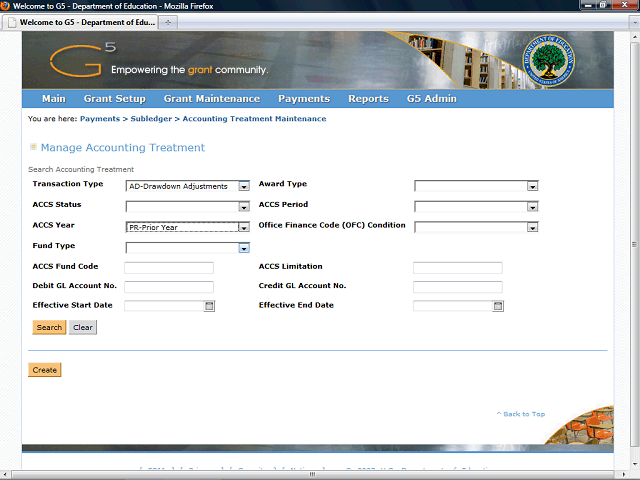
Task: Click the Manage Accounting Treatment heading
Action: (x=123, y=147)
